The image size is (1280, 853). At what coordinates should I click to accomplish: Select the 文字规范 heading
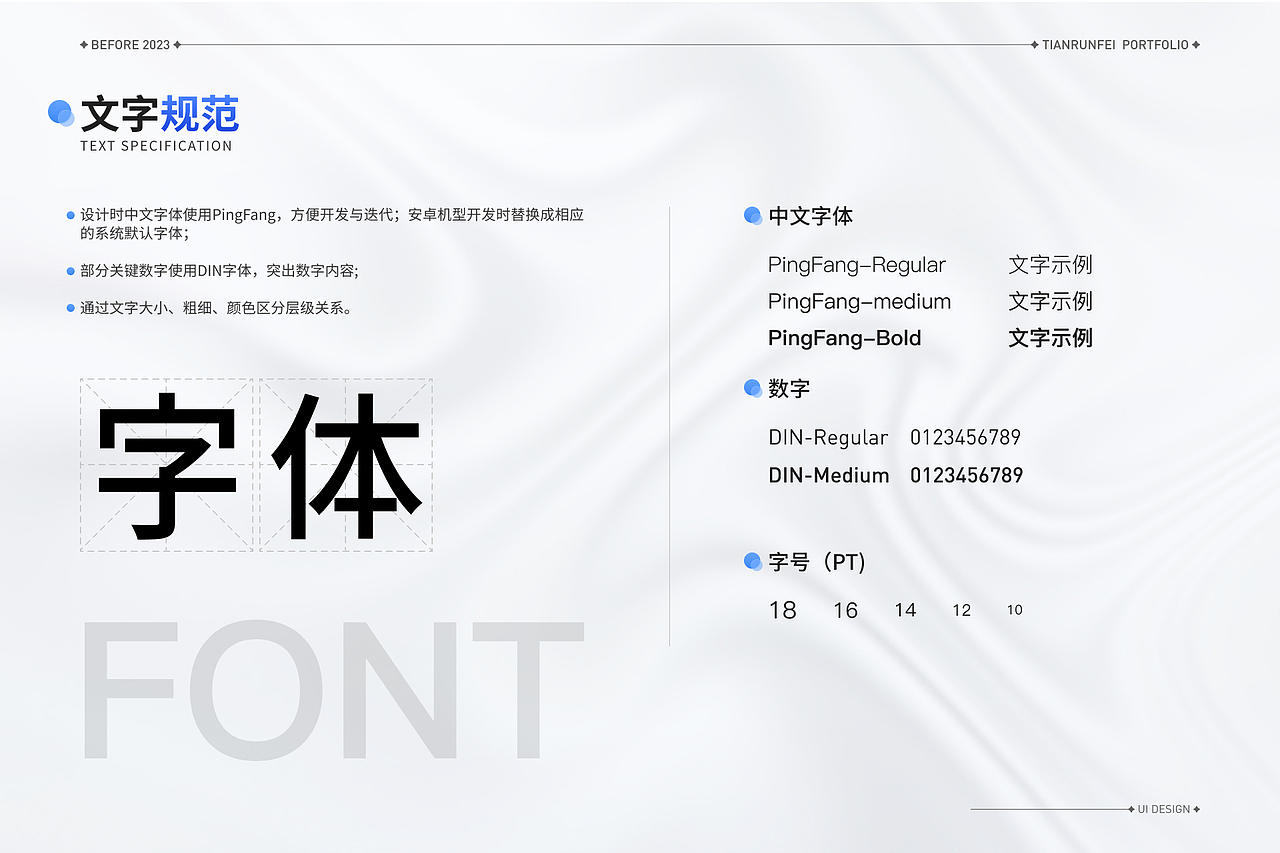tap(160, 115)
